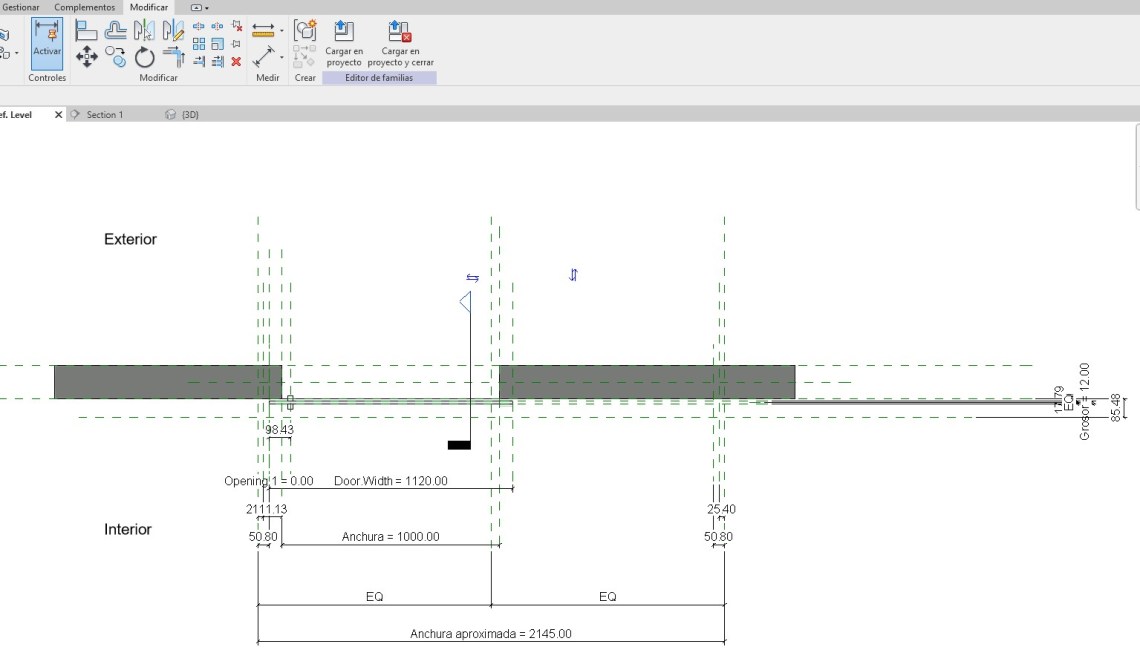Image resolution: width=1140 pixels, height=667 pixels.
Task: Select Mirror - Pick Axis tool
Action: [145, 30]
